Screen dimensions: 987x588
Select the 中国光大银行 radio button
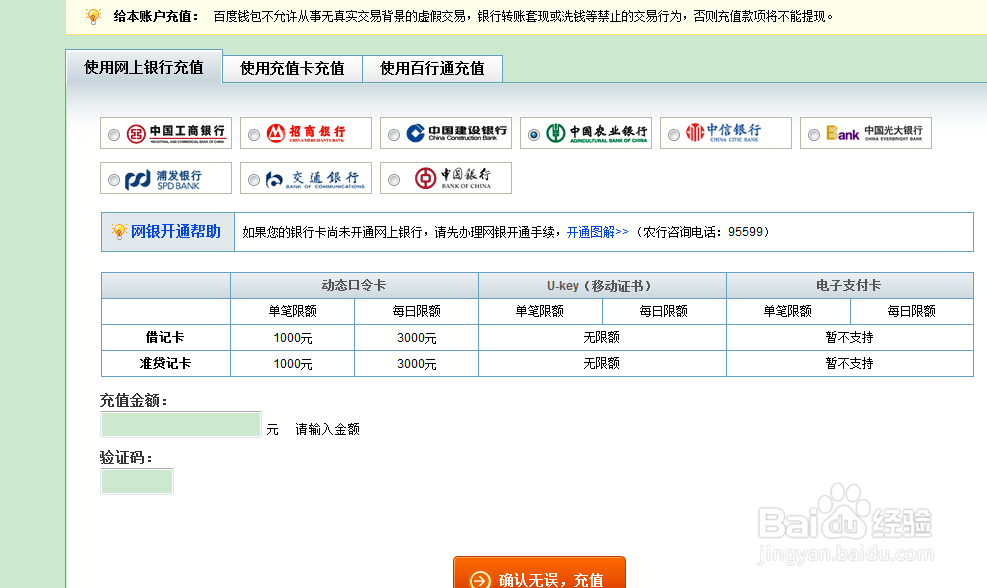tap(814, 135)
